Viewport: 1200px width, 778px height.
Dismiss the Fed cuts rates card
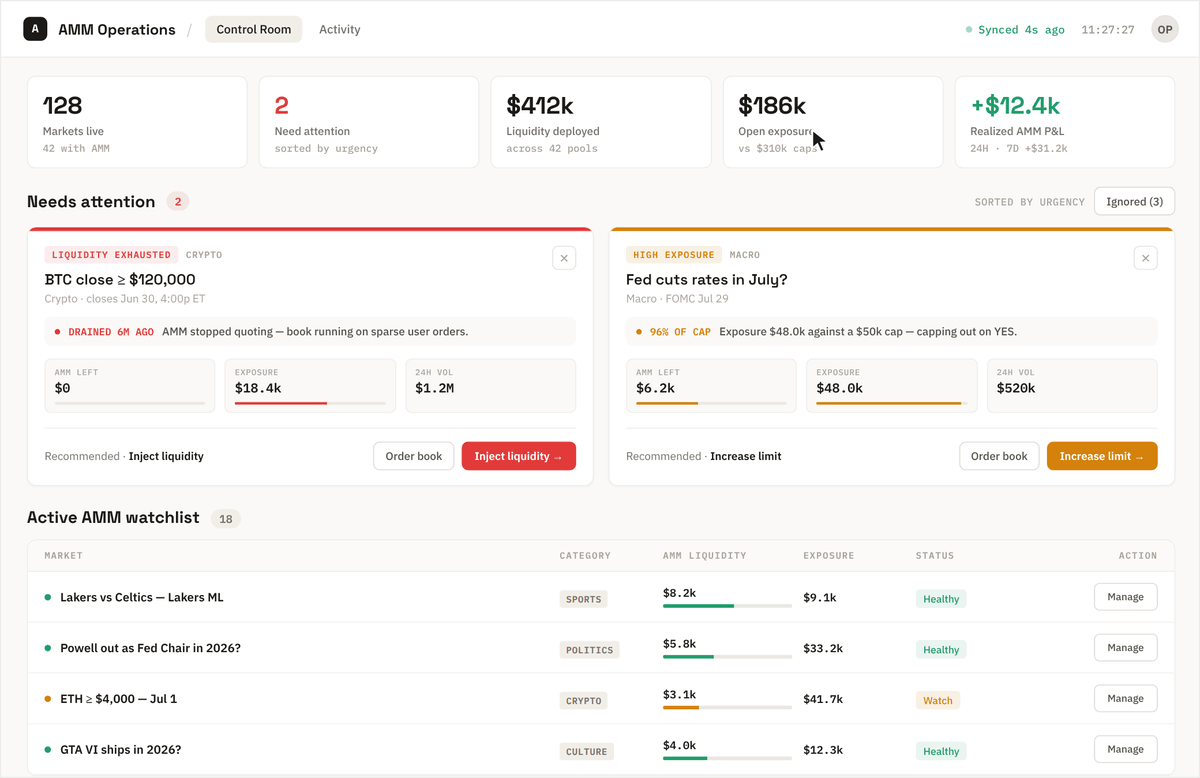[x=1146, y=258]
